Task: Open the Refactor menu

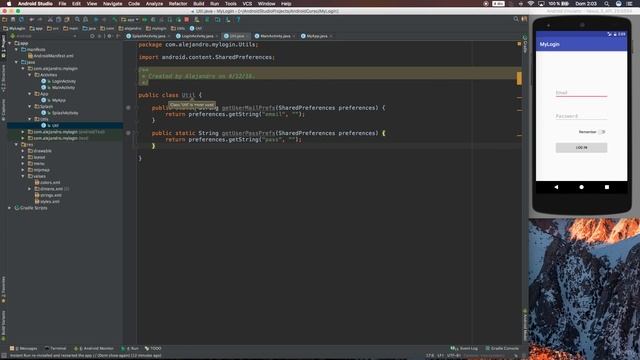Action: pos(178,4)
